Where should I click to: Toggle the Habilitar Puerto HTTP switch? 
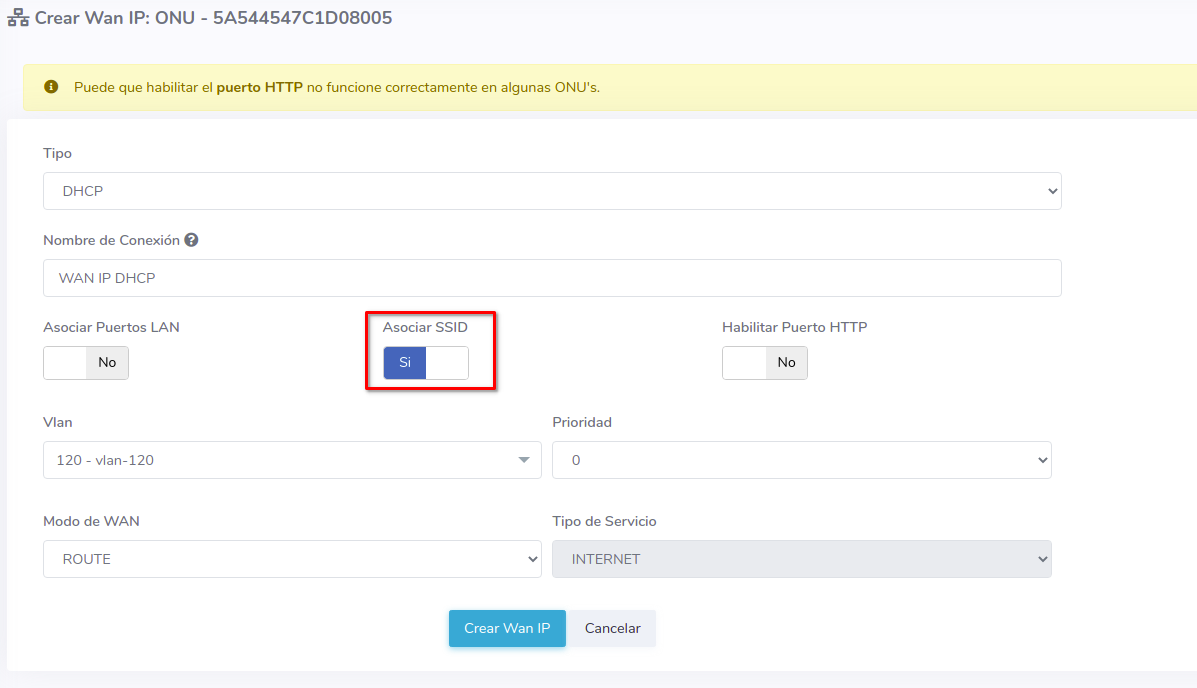point(764,363)
